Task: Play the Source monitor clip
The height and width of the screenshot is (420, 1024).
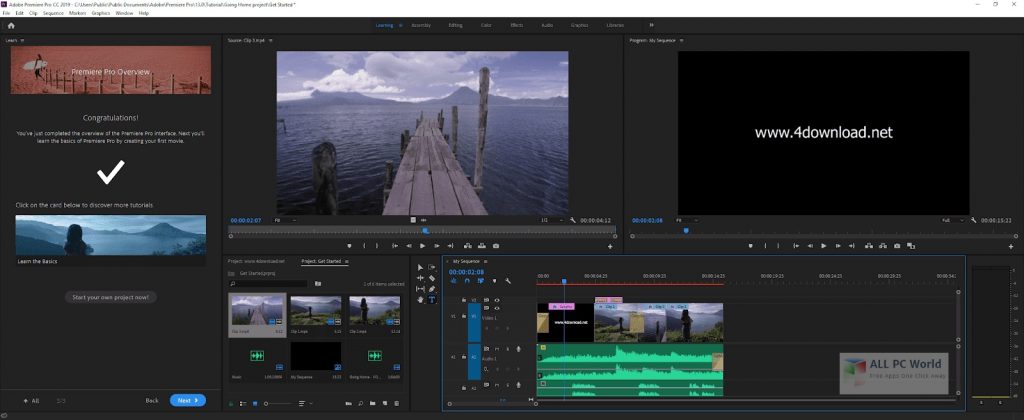Action: (423, 246)
